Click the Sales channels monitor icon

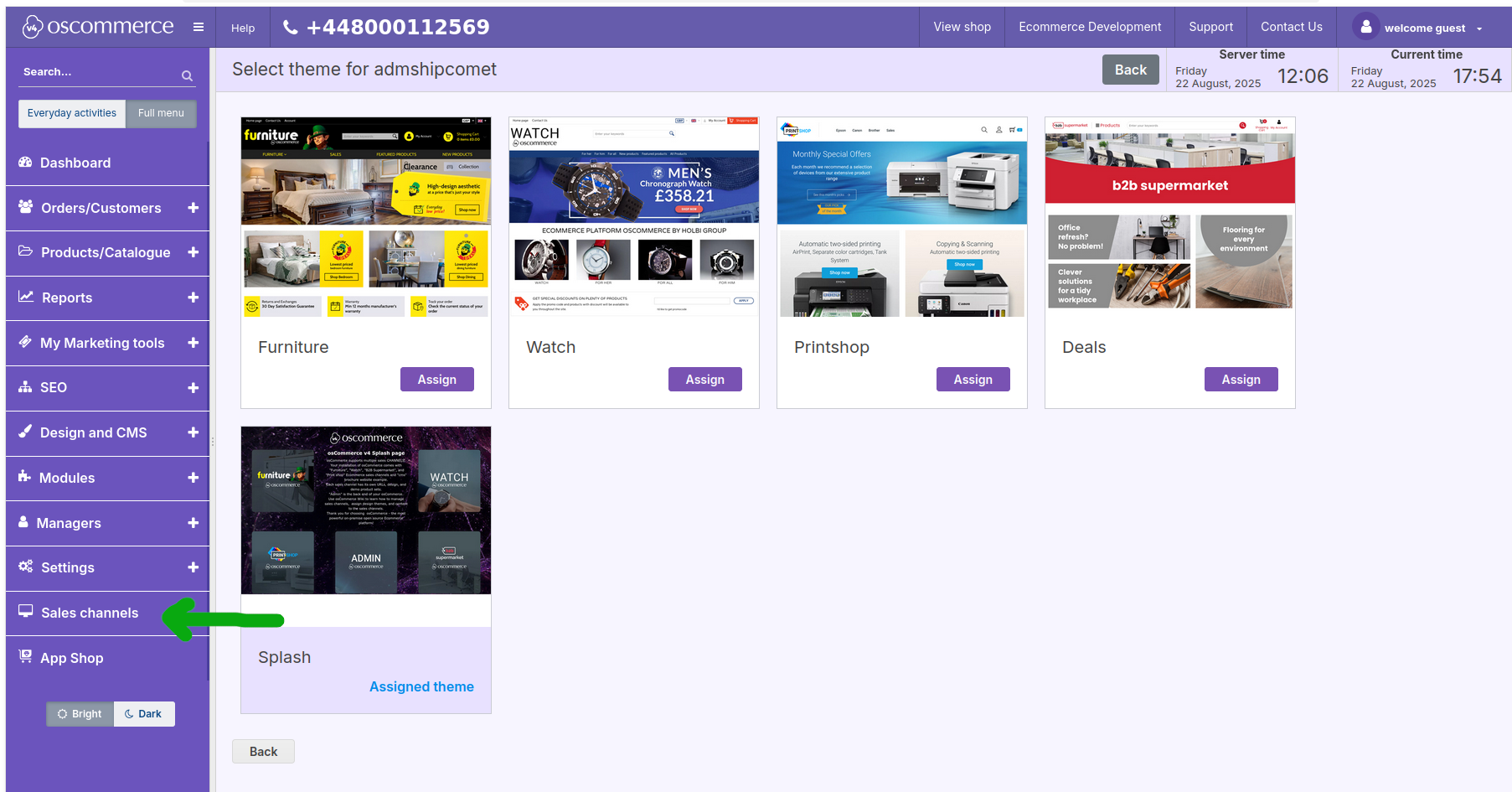[26, 612]
